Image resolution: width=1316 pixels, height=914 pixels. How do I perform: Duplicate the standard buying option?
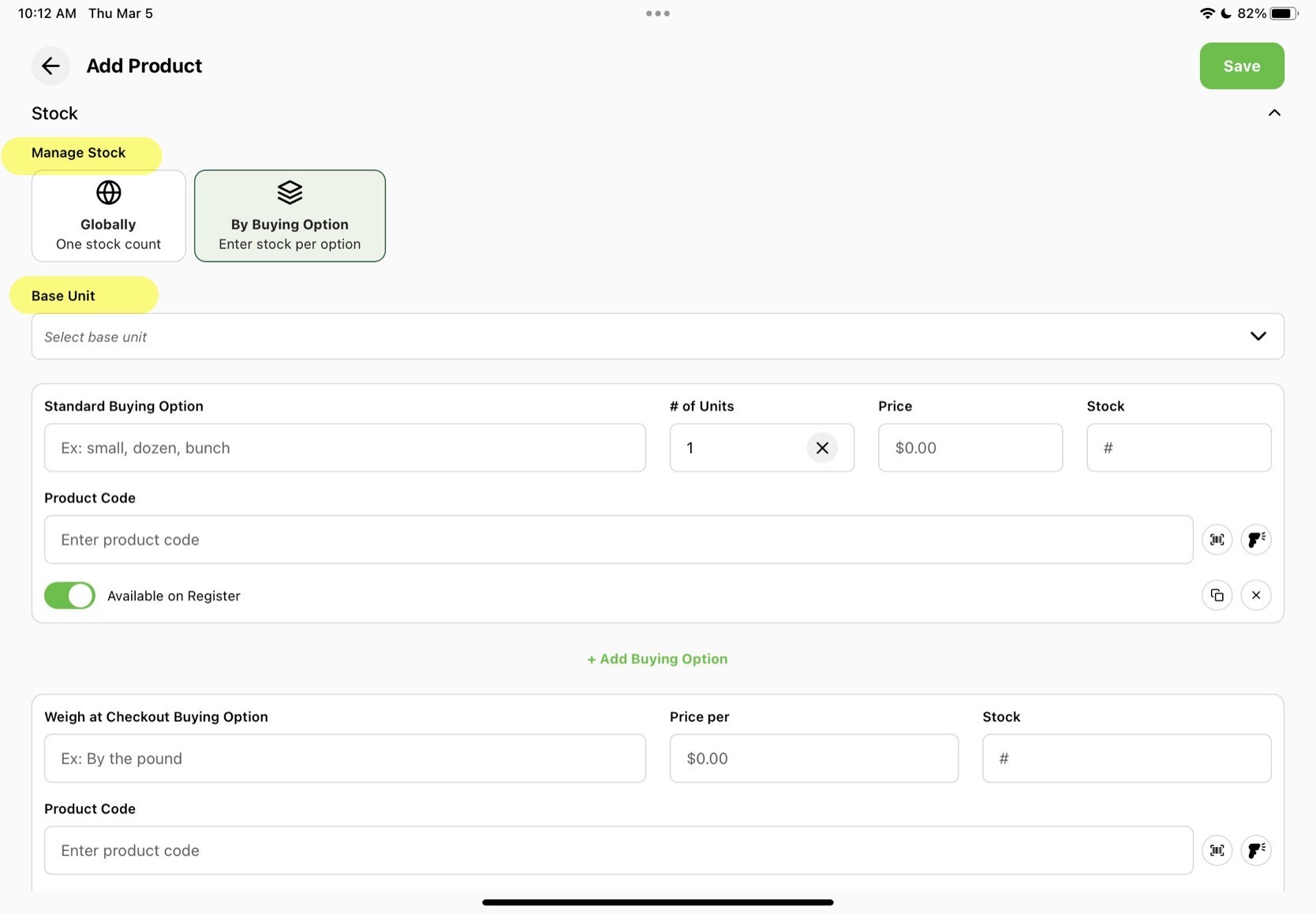pyautogui.click(x=1217, y=595)
